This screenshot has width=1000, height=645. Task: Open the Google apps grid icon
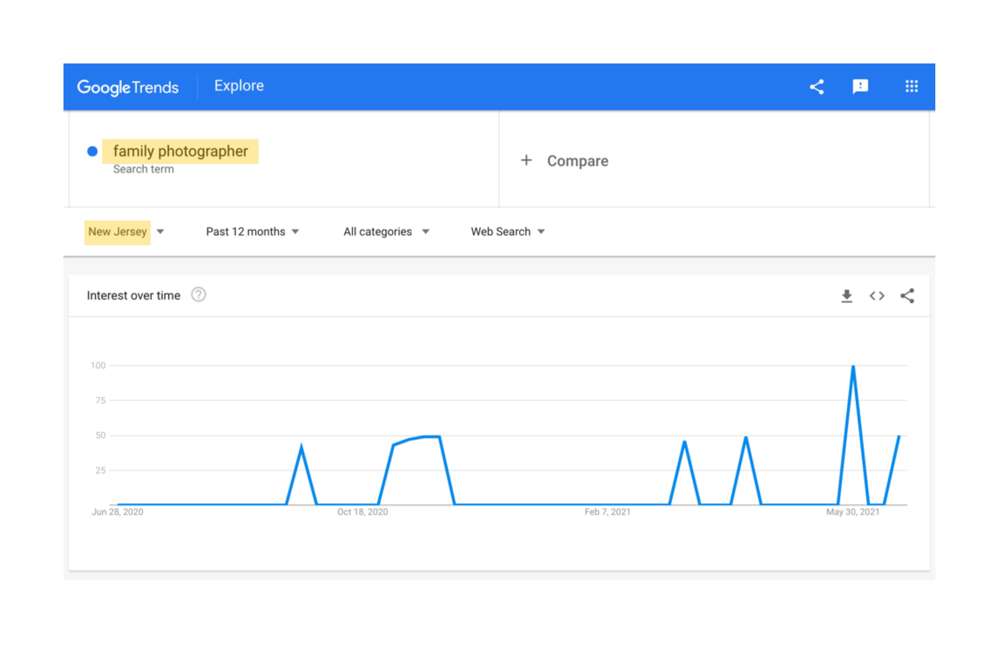tap(911, 86)
